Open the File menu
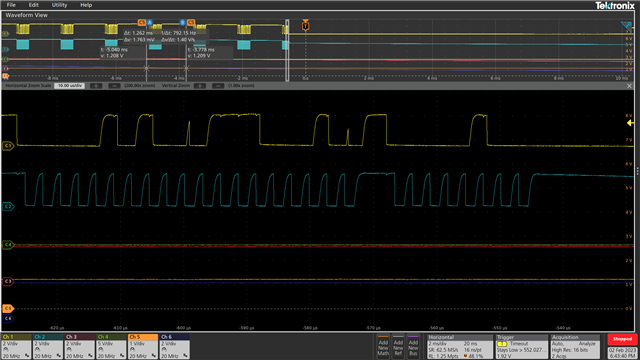Image resolution: width=640 pixels, height=360 pixels. coord(11,5)
